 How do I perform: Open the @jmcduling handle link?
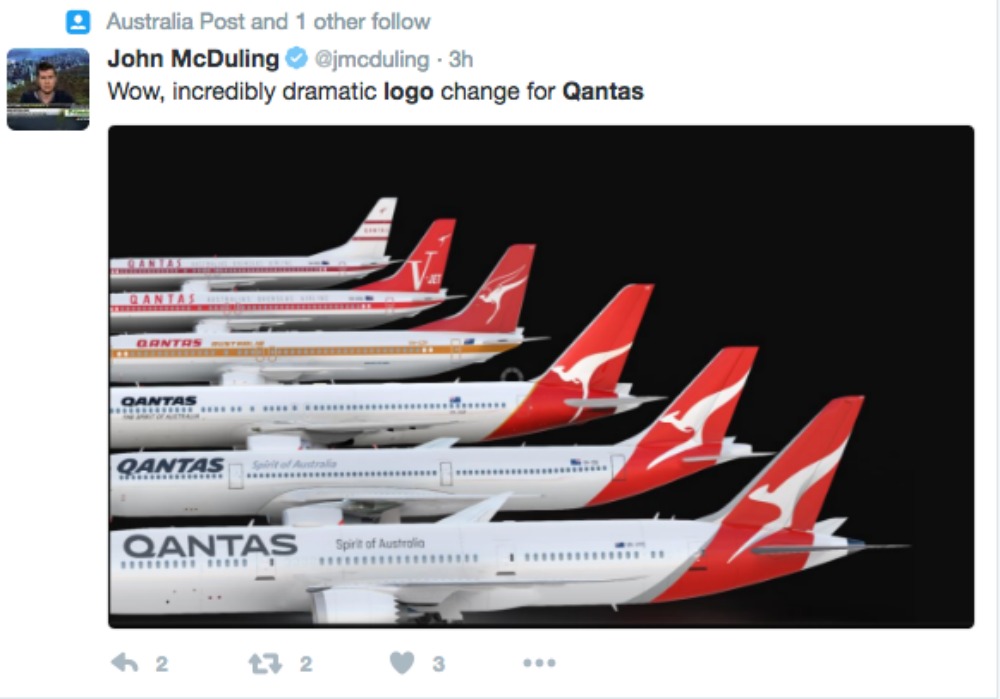[x=372, y=60]
